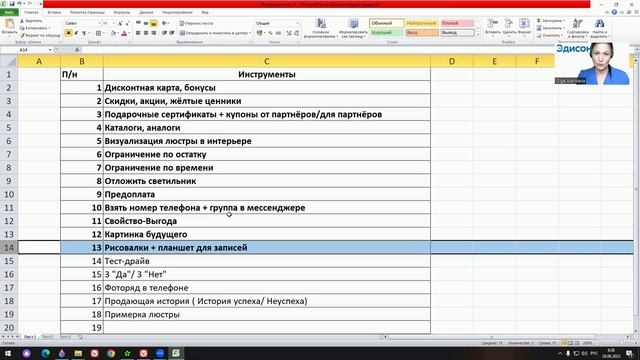Click Wrap Text (Перенос текста)

click(x=196, y=23)
